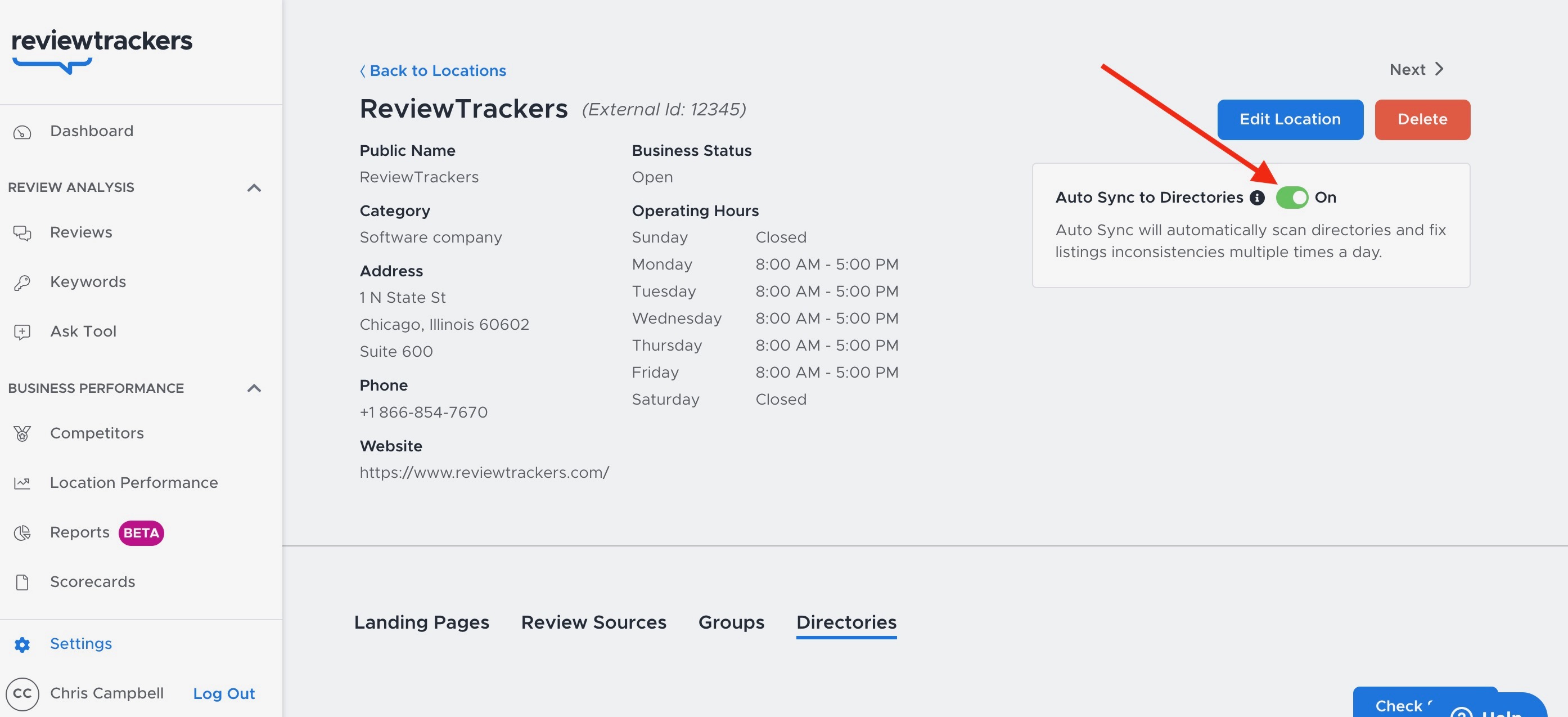Image resolution: width=1568 pixels, height=717 pixels.
Task: Click the Reports pie chart icon
Action: pyautogui.click(x=22, y=533)
